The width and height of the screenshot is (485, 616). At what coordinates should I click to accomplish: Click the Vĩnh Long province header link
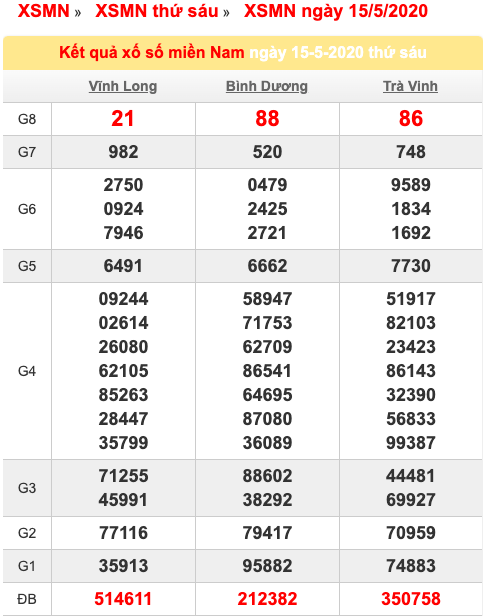click(123, 86)
